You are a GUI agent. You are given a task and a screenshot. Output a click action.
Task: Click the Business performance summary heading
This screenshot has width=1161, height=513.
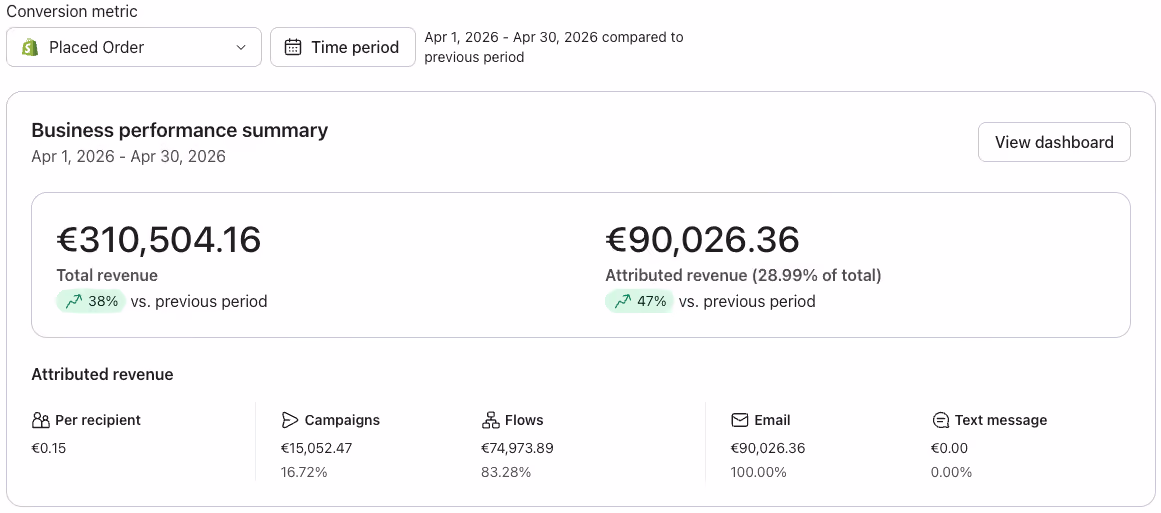pyautogui.click(x=180, y=130)
